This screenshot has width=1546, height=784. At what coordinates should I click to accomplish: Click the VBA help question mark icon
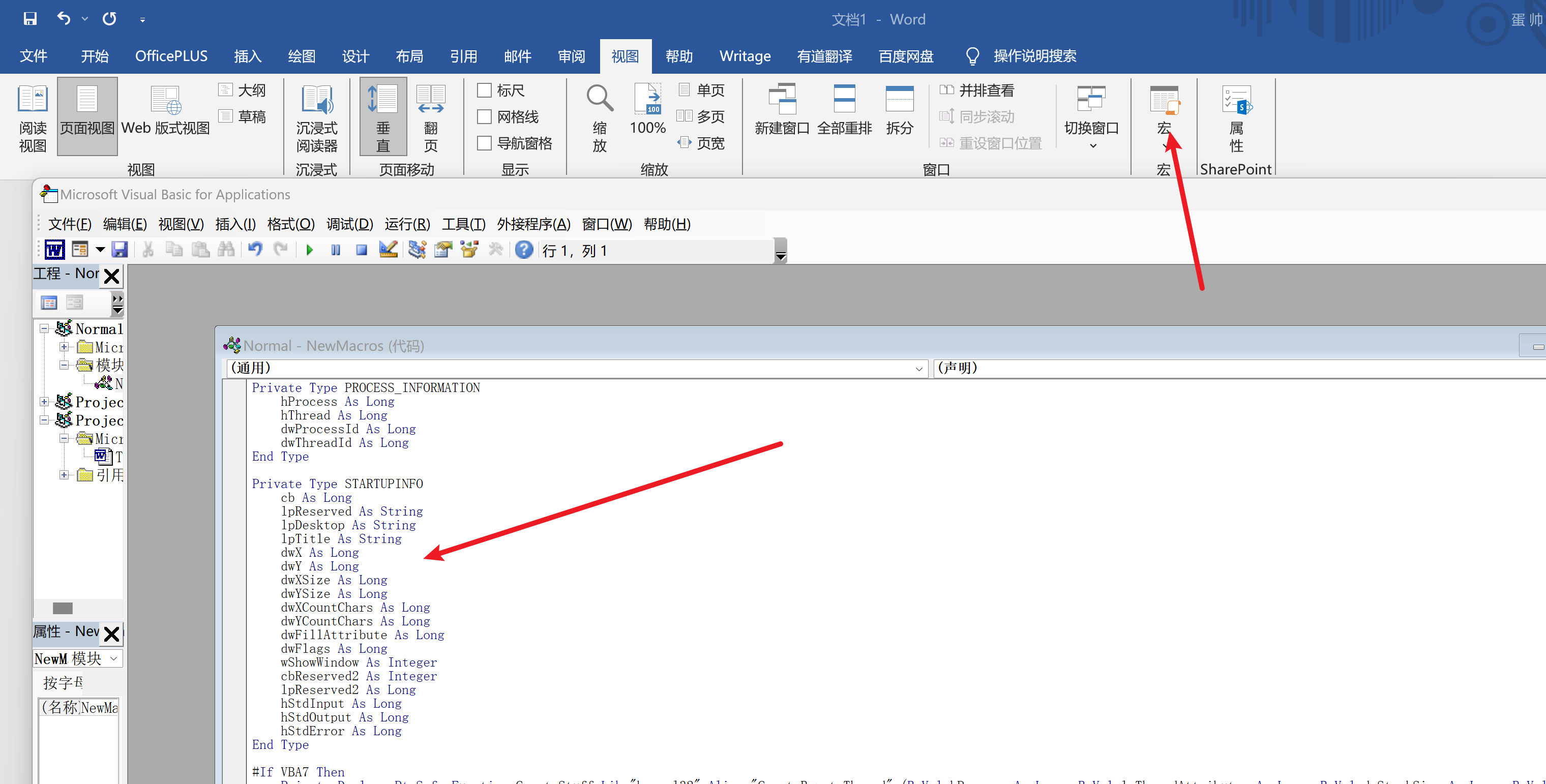[x=524, y=250]
